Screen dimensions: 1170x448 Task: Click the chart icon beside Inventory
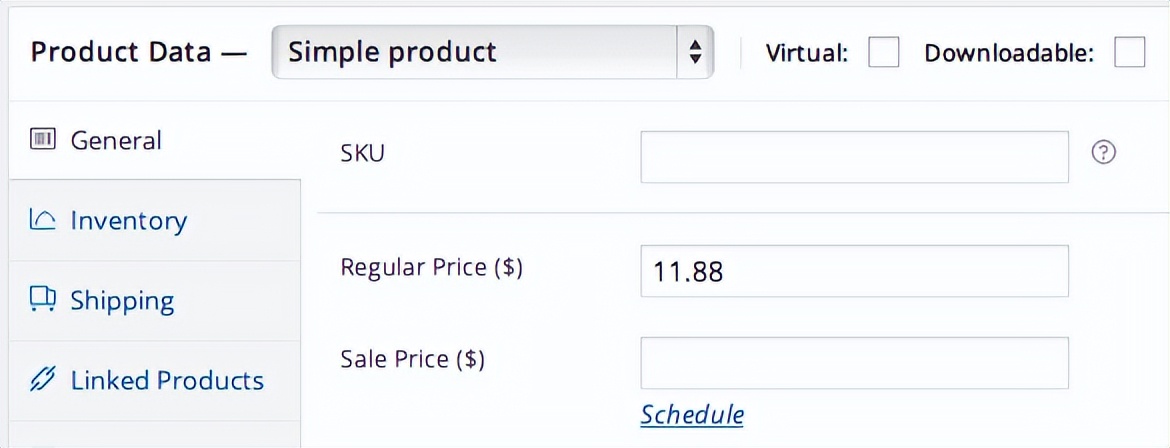click(x=43, y=220)
